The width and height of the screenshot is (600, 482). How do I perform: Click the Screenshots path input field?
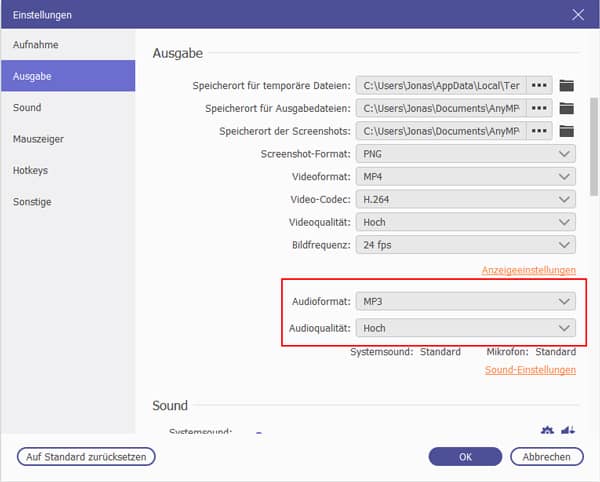(441, 131)
